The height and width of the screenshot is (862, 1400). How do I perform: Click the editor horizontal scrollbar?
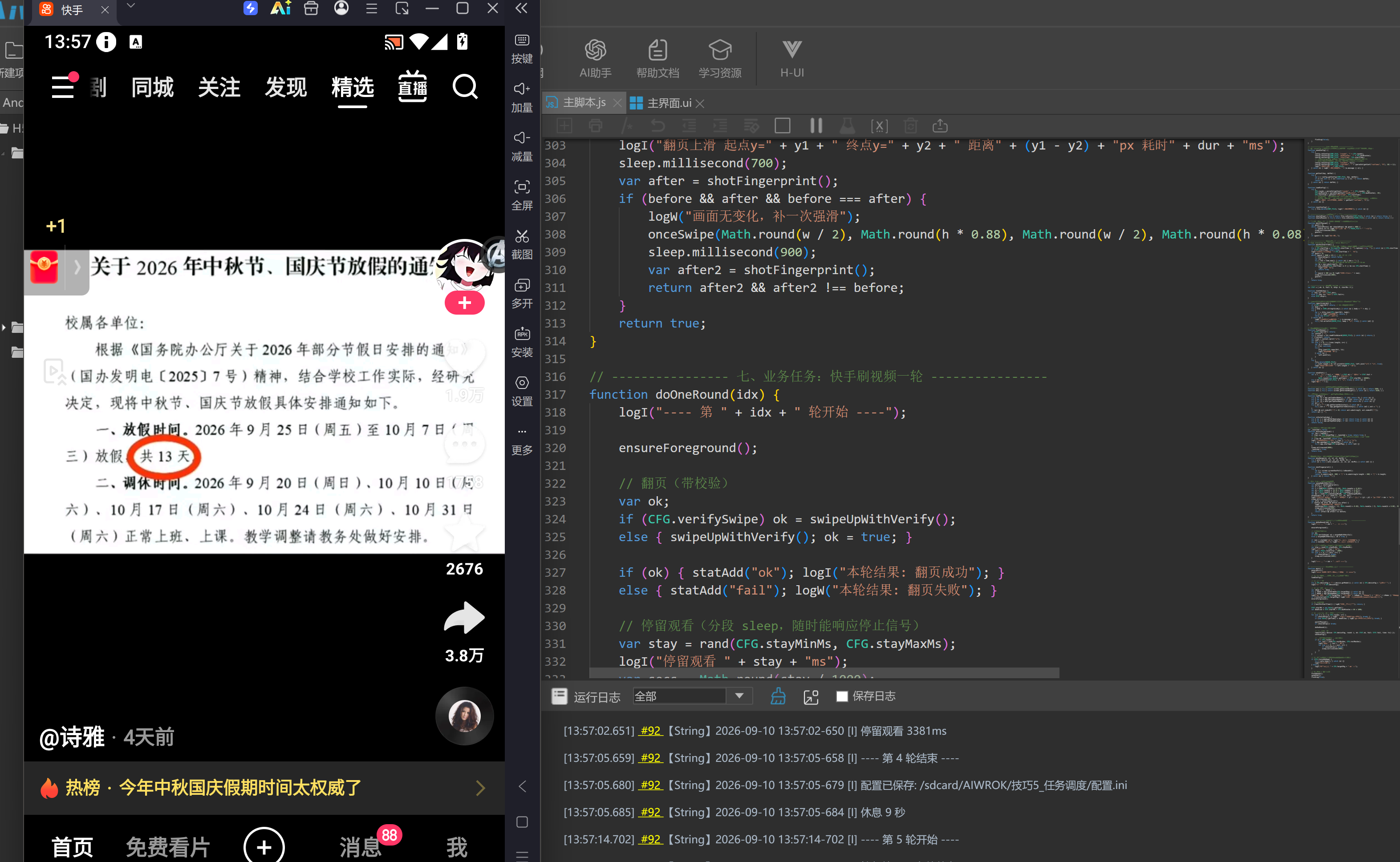click(824, 673)
